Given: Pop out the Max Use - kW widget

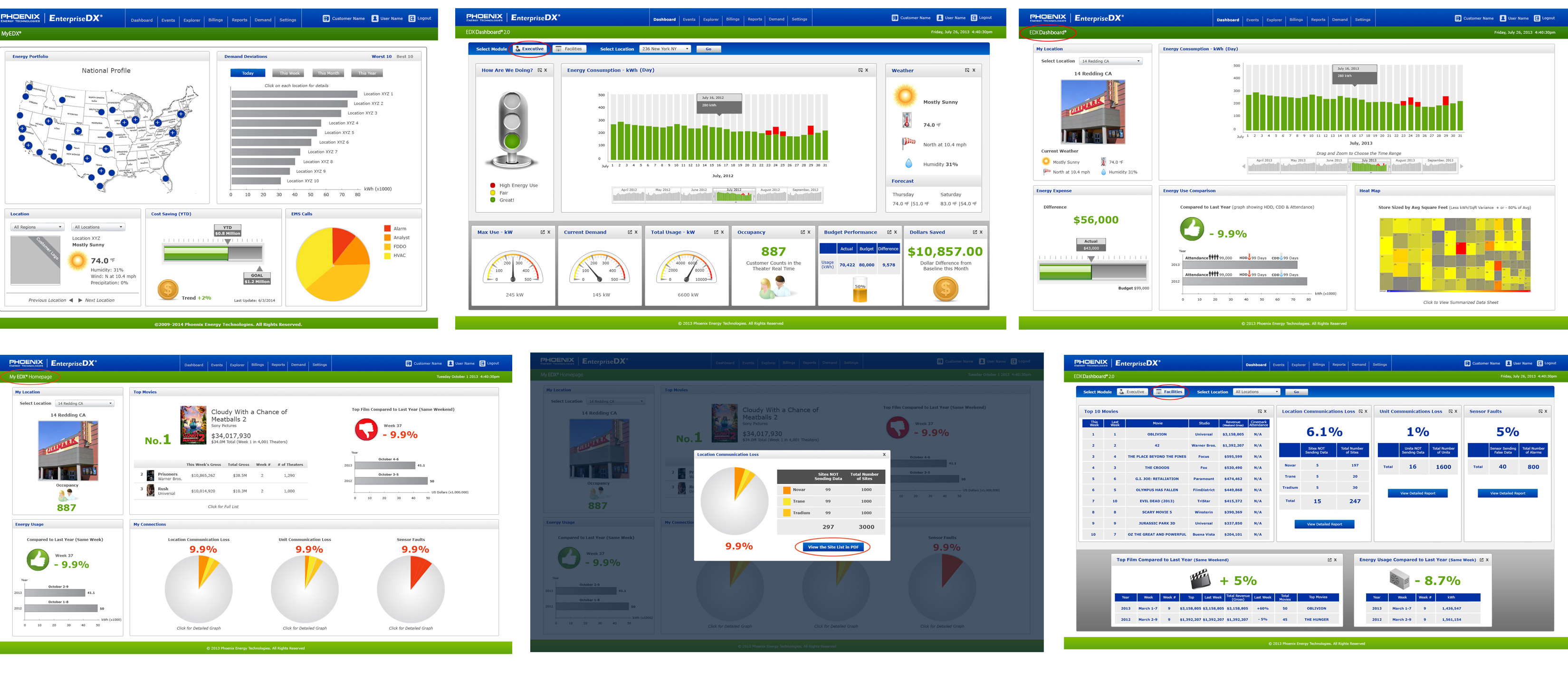Looking at the screenshot, I should (542, 232).
